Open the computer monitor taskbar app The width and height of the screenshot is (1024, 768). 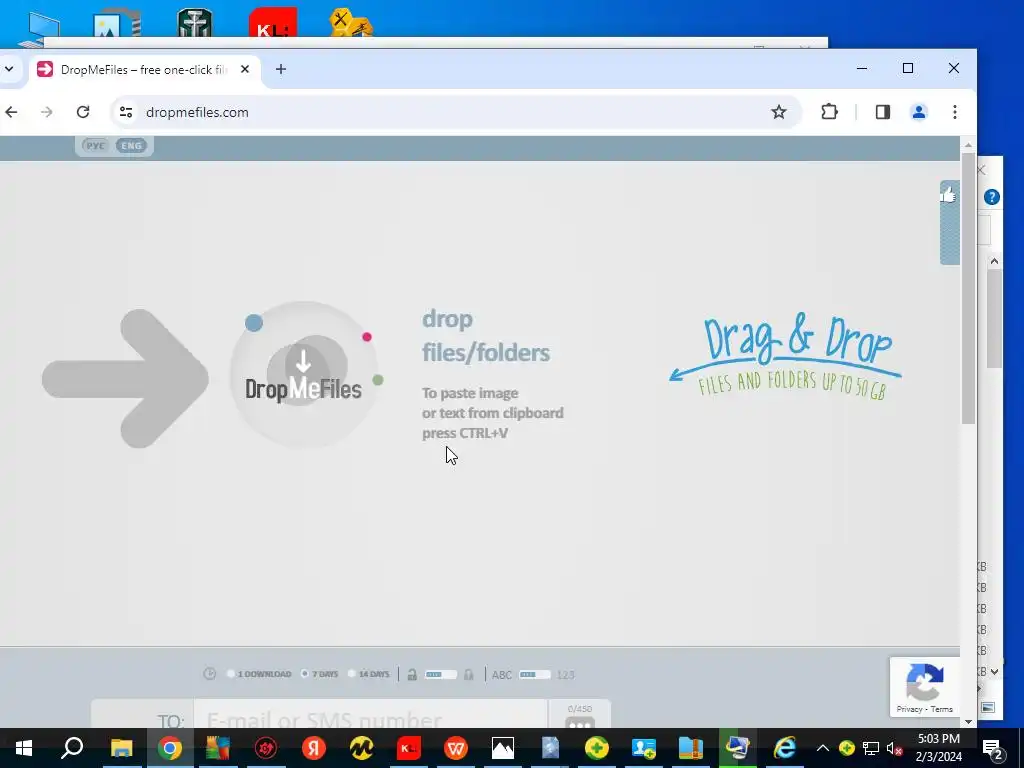[x=738, y=748]
